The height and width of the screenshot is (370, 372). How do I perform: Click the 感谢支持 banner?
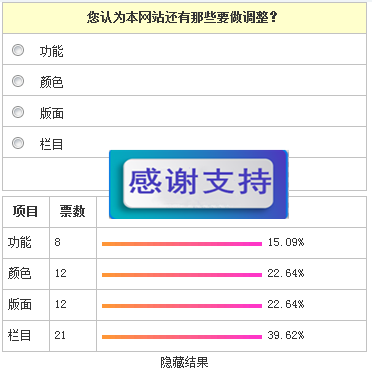tap(199, 184)
